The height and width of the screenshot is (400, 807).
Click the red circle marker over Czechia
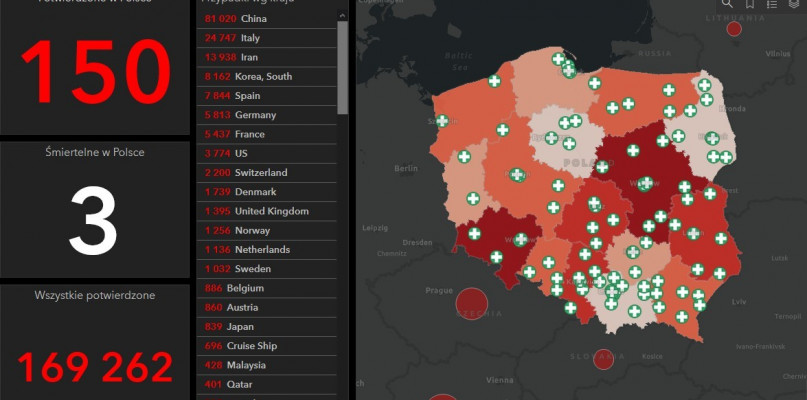tap(471, 302)
